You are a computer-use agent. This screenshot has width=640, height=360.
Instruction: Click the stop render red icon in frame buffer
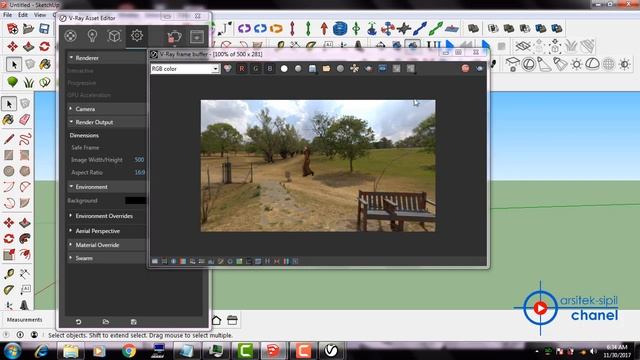[x=465, y=69]
